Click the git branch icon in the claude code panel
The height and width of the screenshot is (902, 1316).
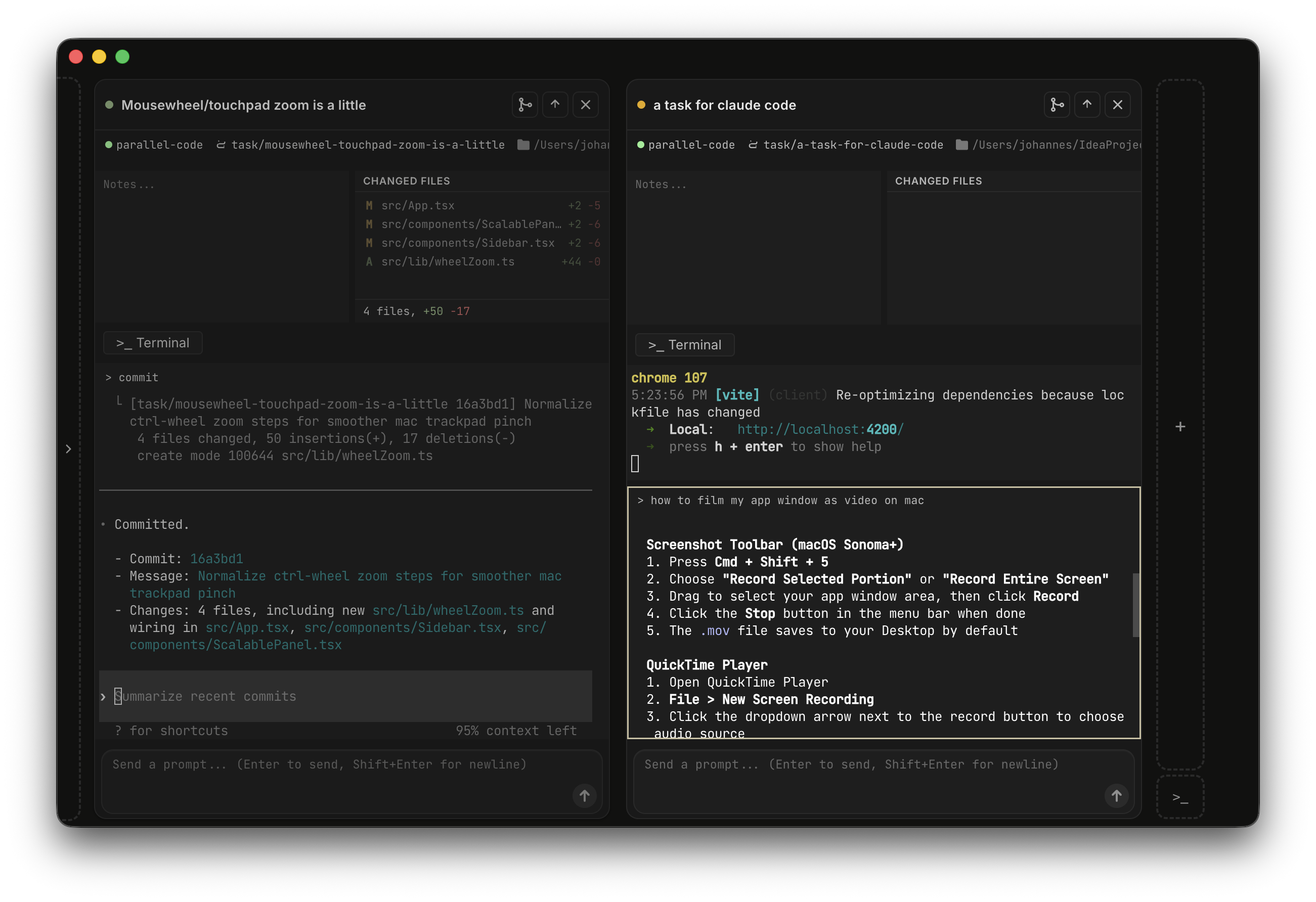[1057, 104]
